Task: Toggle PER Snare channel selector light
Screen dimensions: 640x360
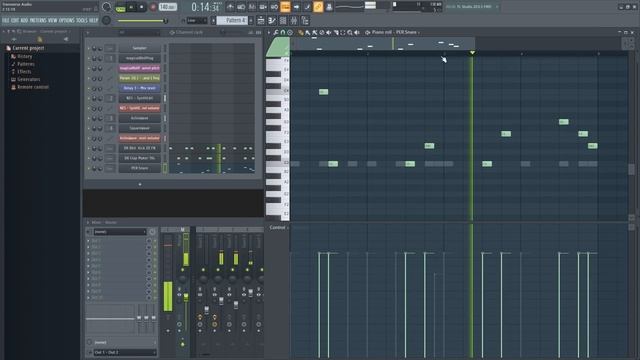Action: [165, 168]
